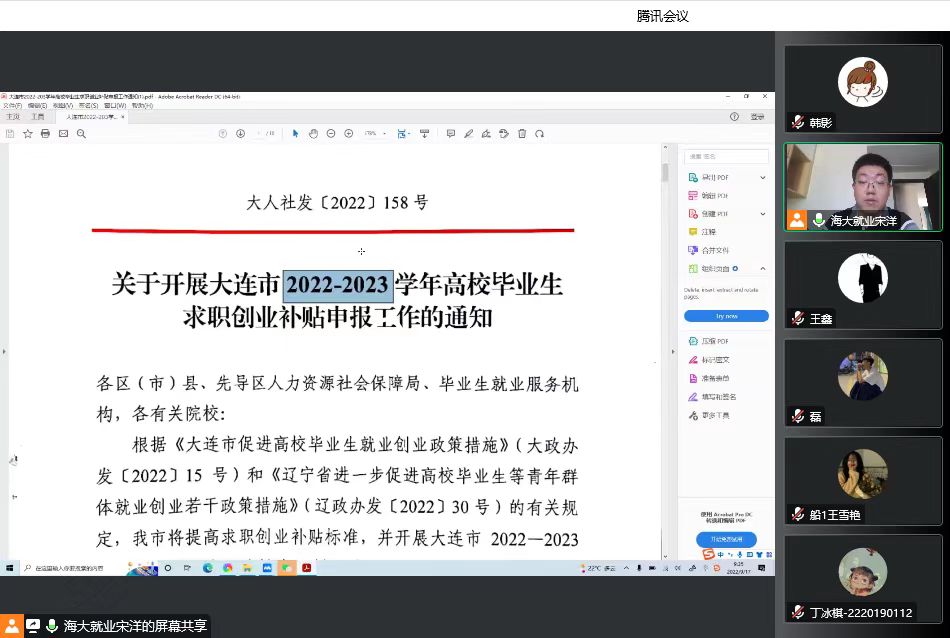The height and width of the screenshot is (638, 950).
Task: Open the 文件 menu
Action: pyautogui.click(x=12, y=105)
